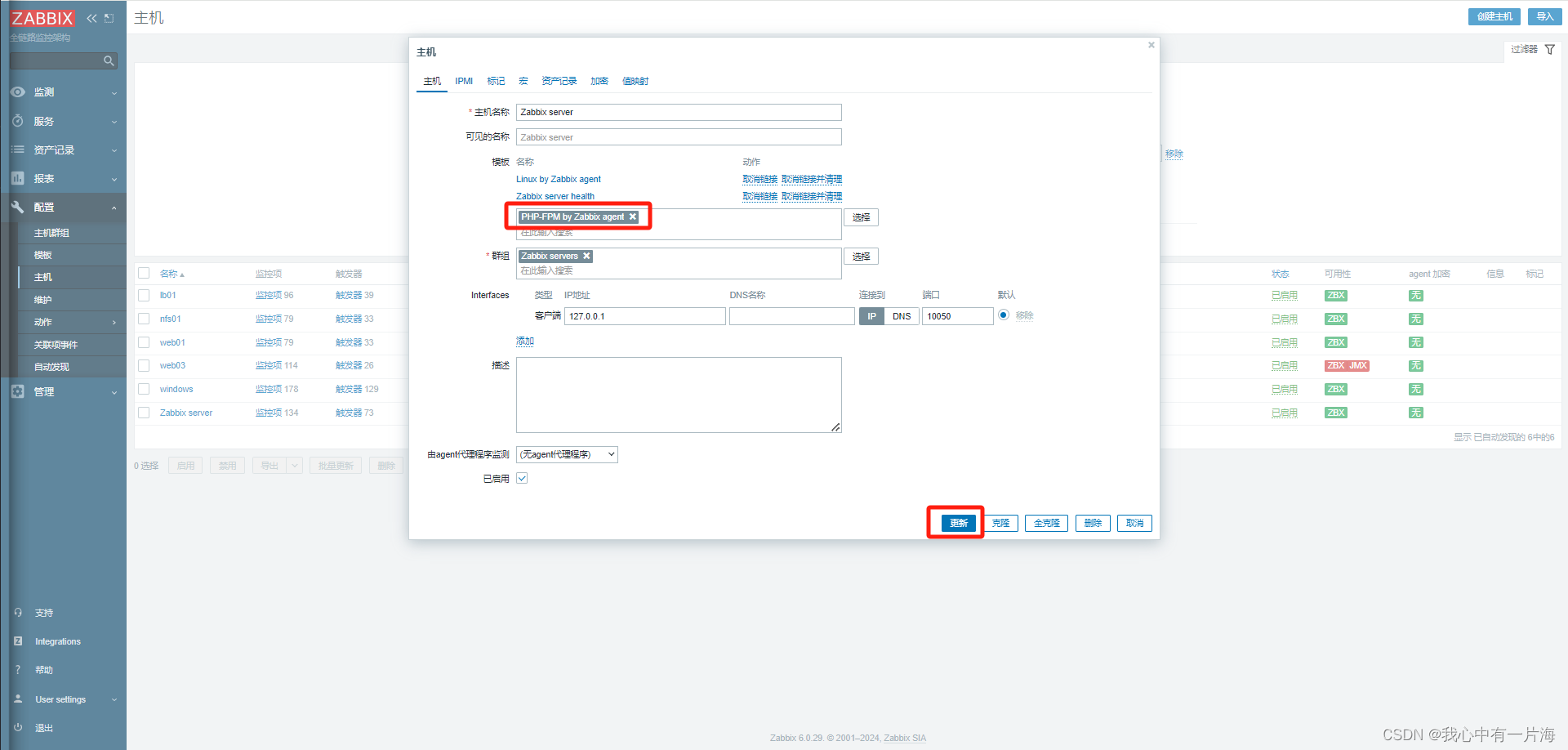Click the 克隆 clone button

[1000, 523]
